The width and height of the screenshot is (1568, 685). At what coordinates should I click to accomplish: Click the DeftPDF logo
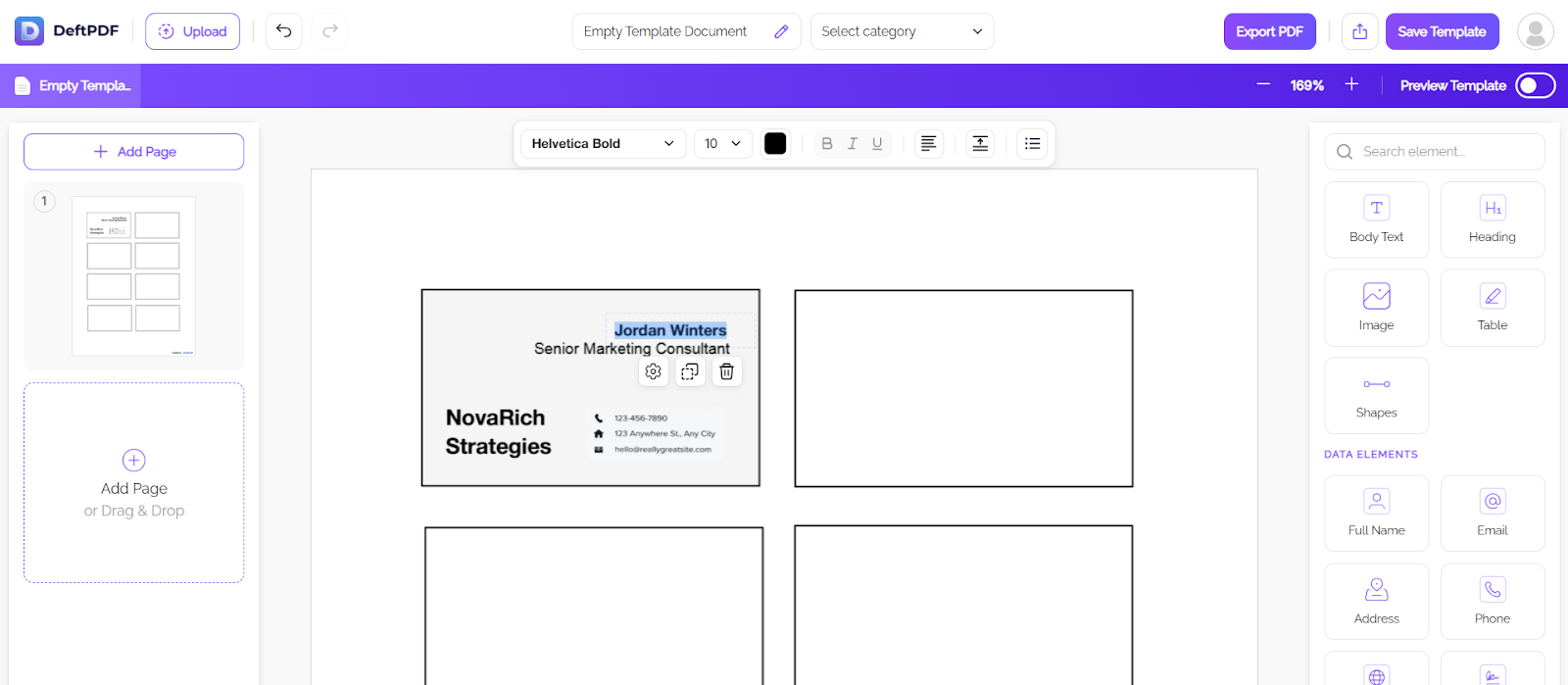(x=67, y=31)
